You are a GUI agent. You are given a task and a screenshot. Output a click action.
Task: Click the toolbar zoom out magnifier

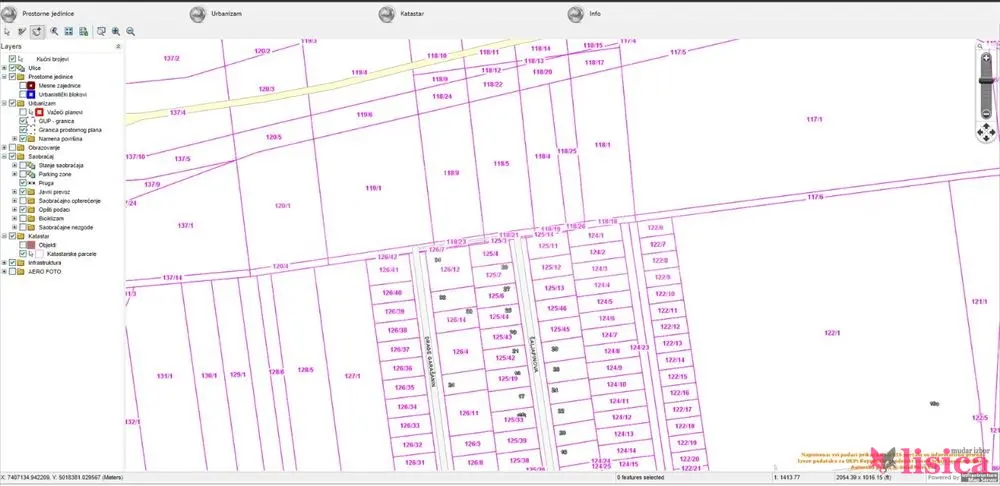(130, 31)
